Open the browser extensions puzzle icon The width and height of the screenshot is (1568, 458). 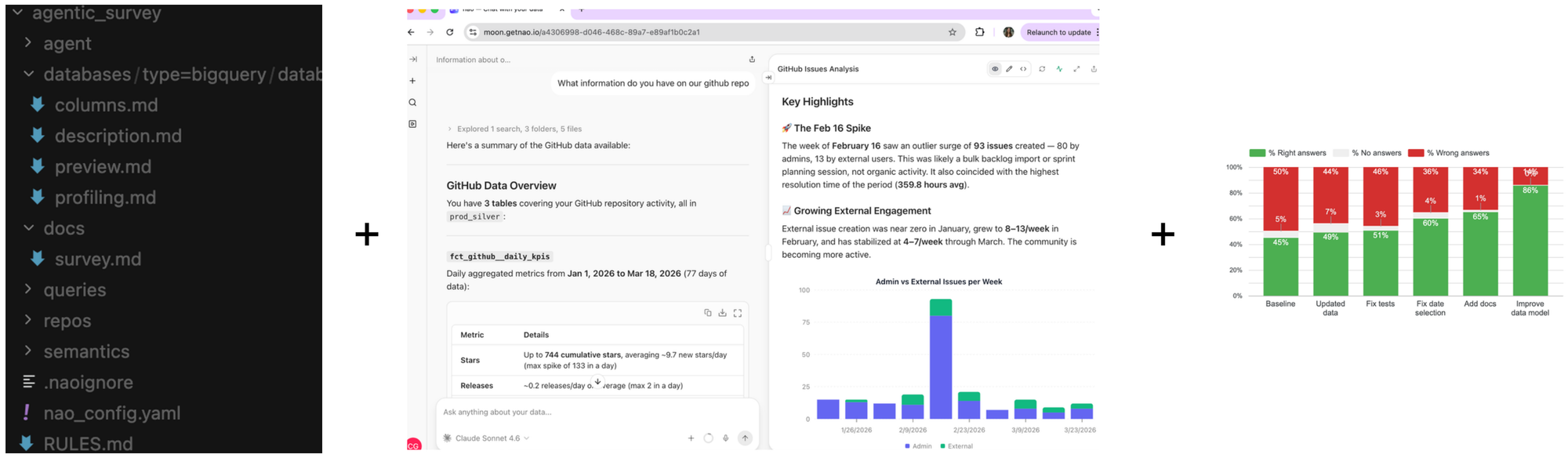tap(980, 32)
